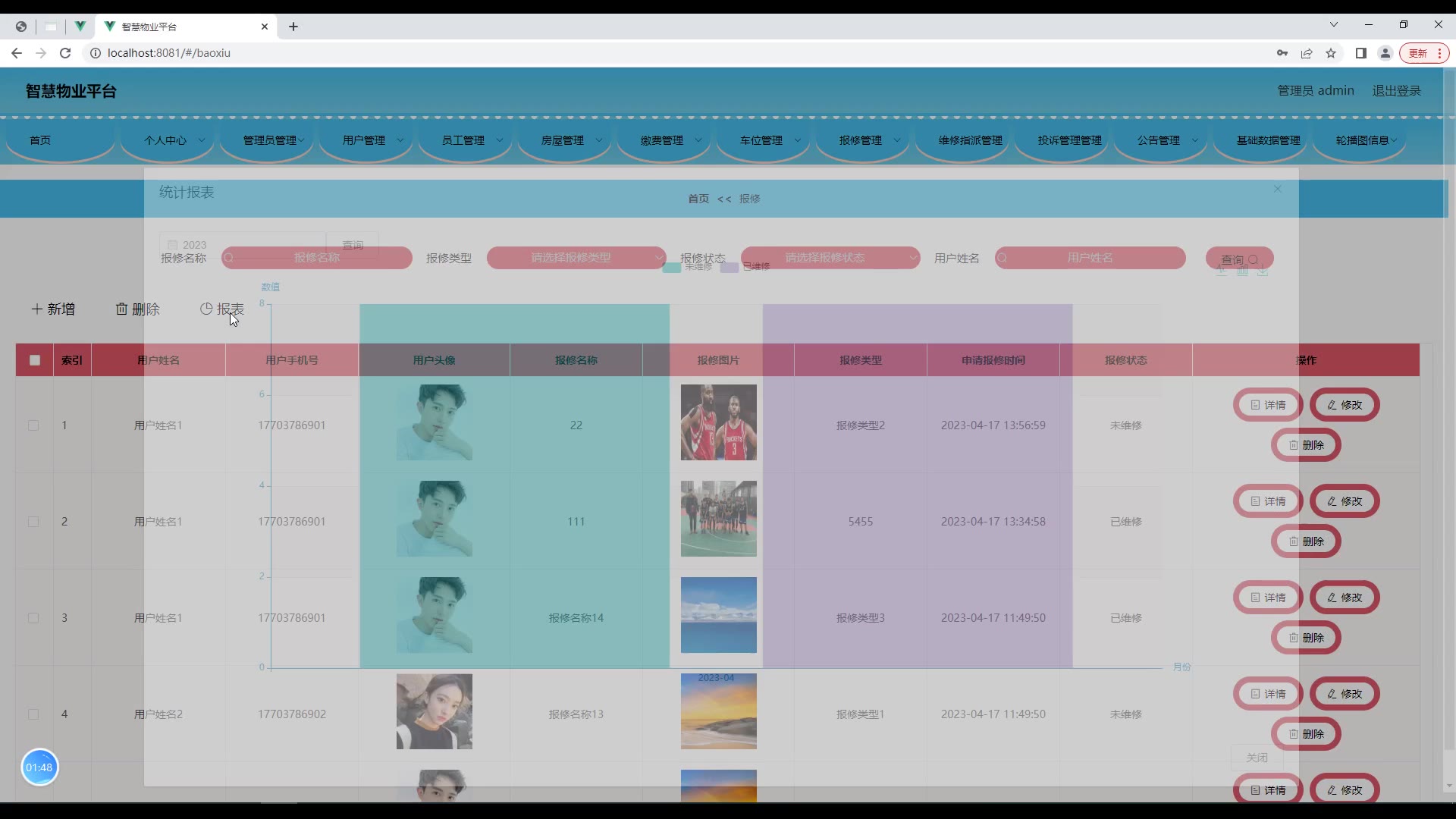Open the 请选择报修状态 dropdown
Screen dimensions: 1456x819
click(x=830, y=258)
